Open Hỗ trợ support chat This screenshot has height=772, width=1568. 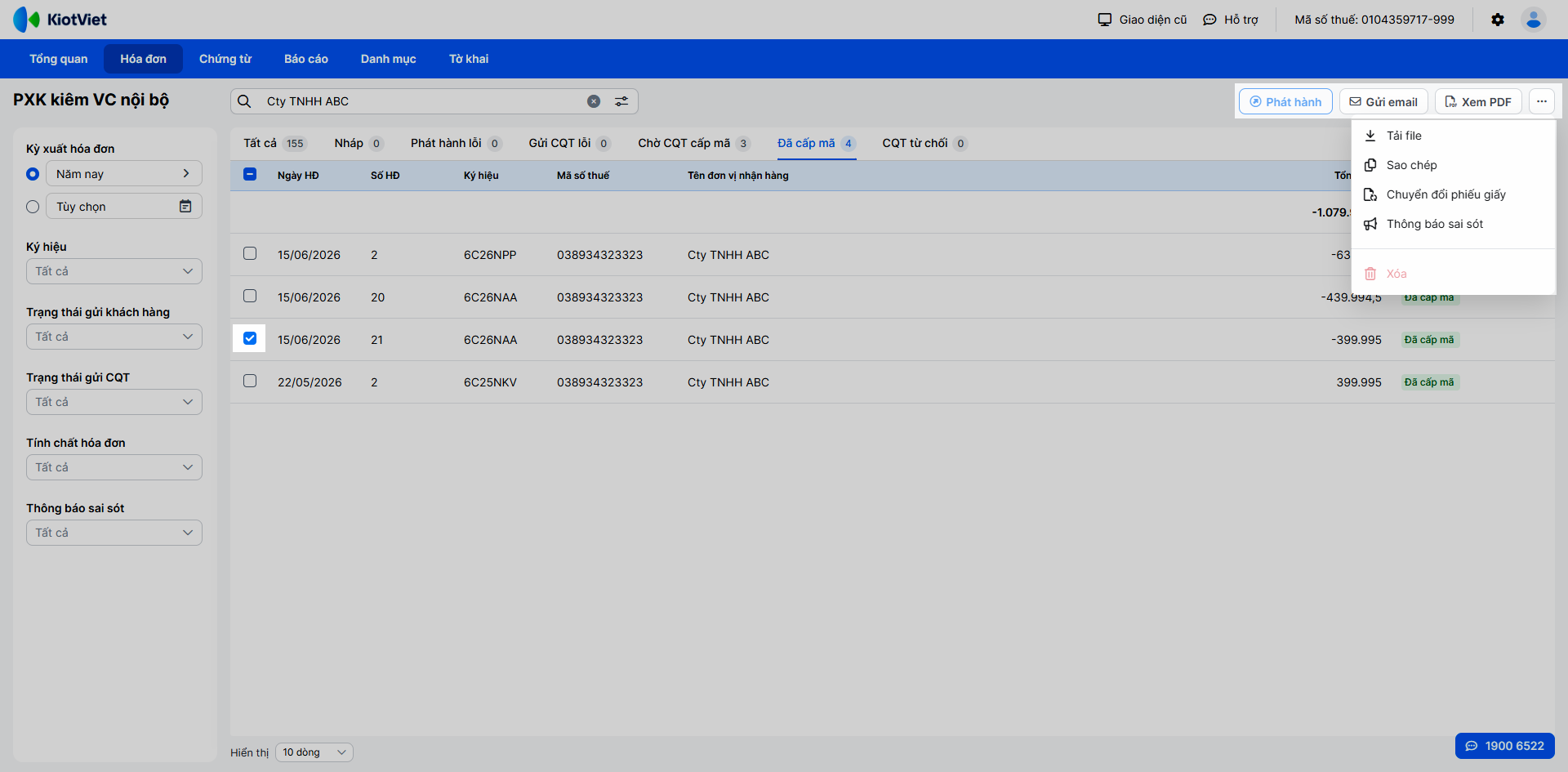pyautogui.click(x=1231, y=20)
